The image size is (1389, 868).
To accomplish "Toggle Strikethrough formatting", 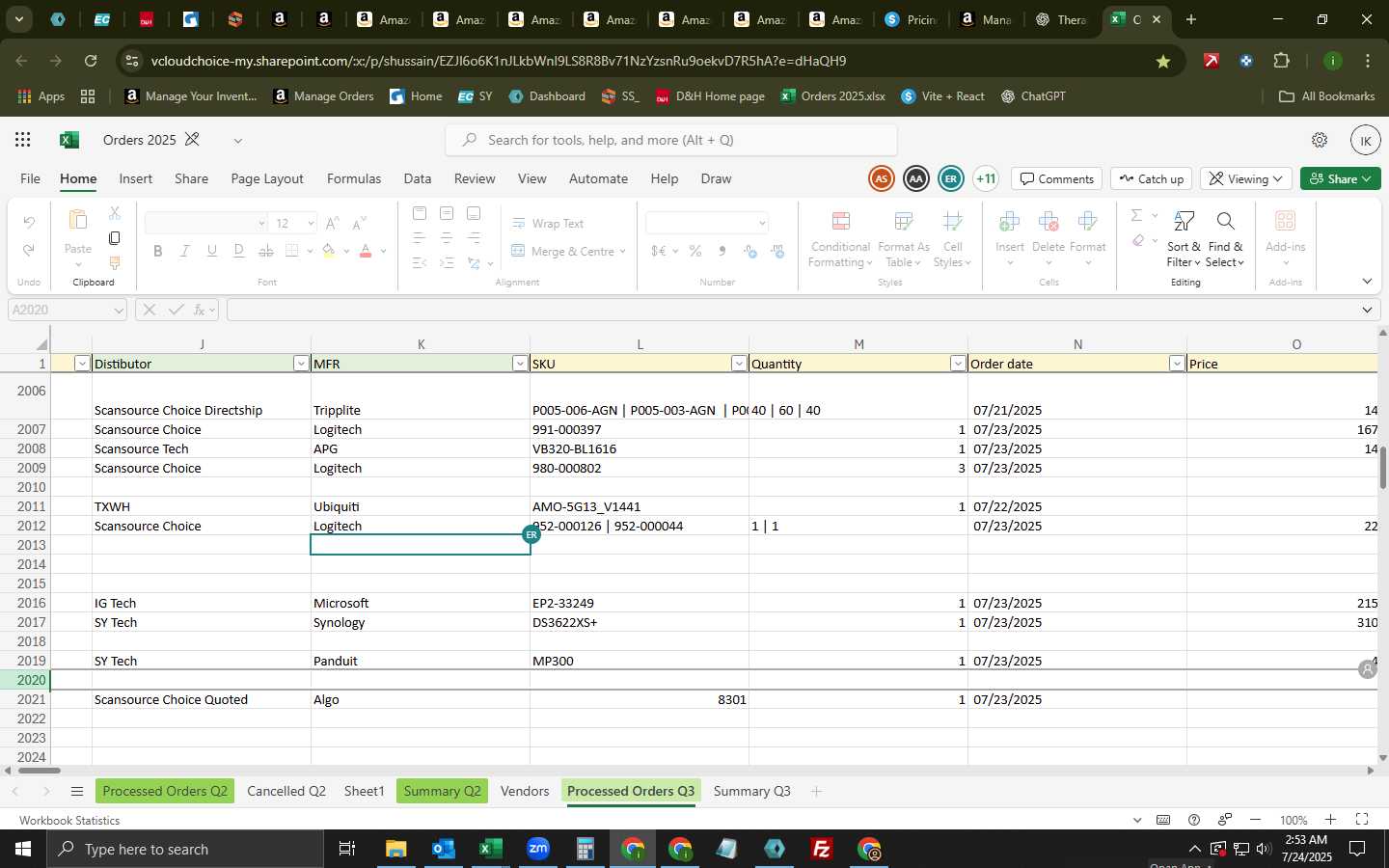I will tap(266, 251).
